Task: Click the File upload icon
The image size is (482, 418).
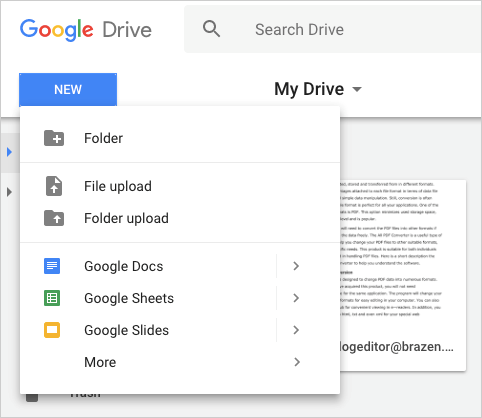Action: [54, 186]
